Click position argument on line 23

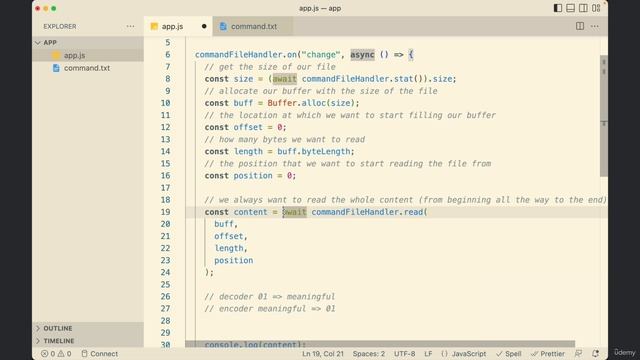(x=233, y=260)
